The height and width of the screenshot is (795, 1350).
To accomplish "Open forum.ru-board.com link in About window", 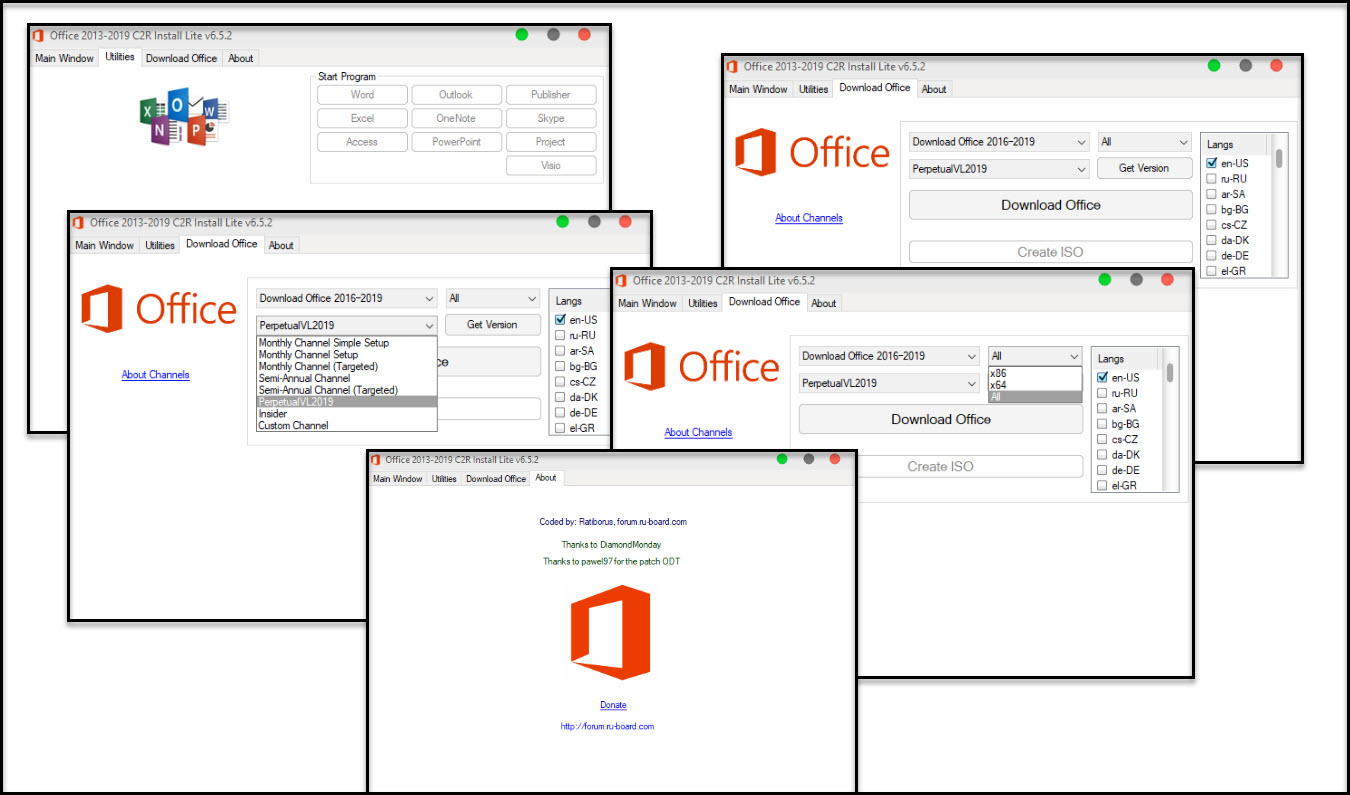I will 607,726.
